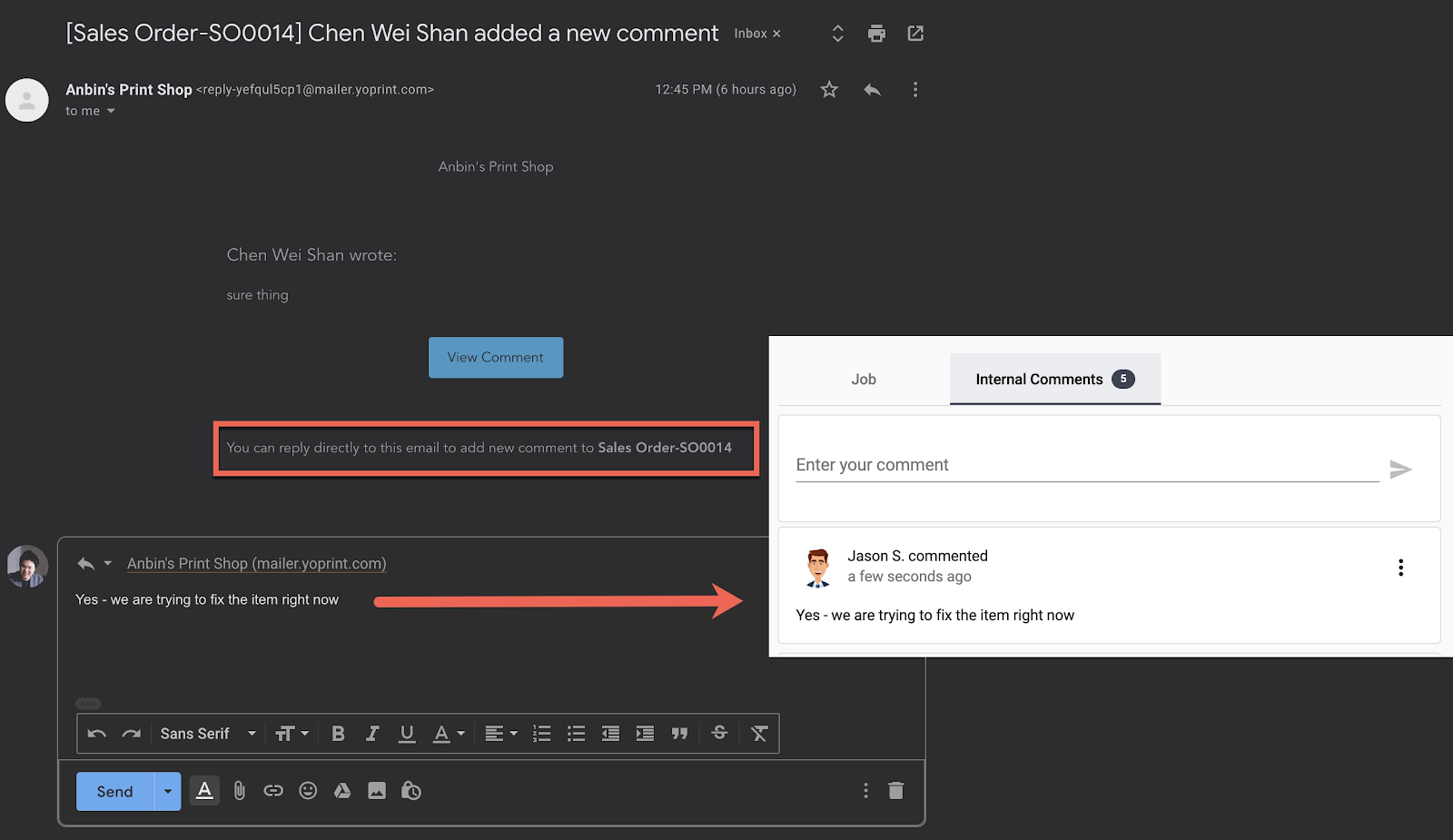This screenshot has height=840, width=1453.
Task: Increase indent of text
Action: 645,734
